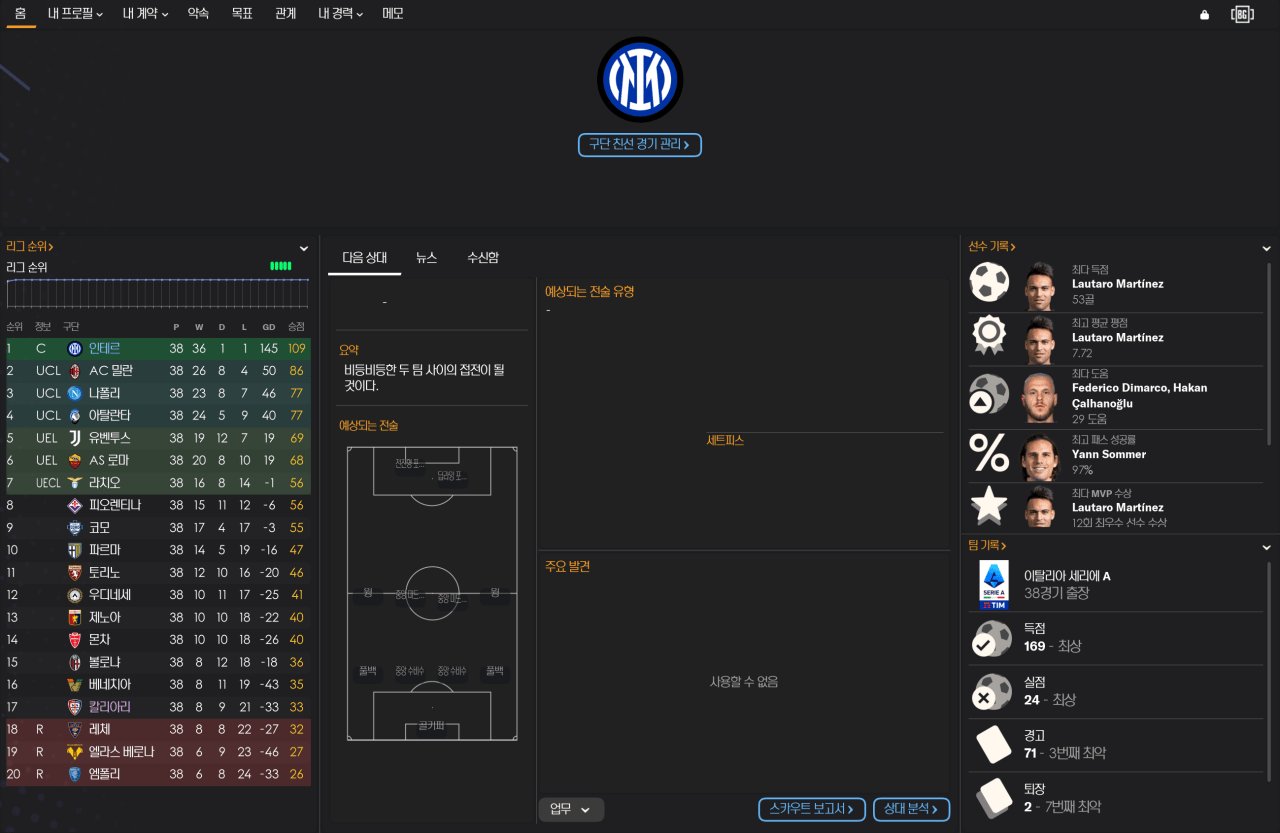1280x833 pixels.
Task: Click the Inter Milan club crest
Action: (x=640, y=80)
